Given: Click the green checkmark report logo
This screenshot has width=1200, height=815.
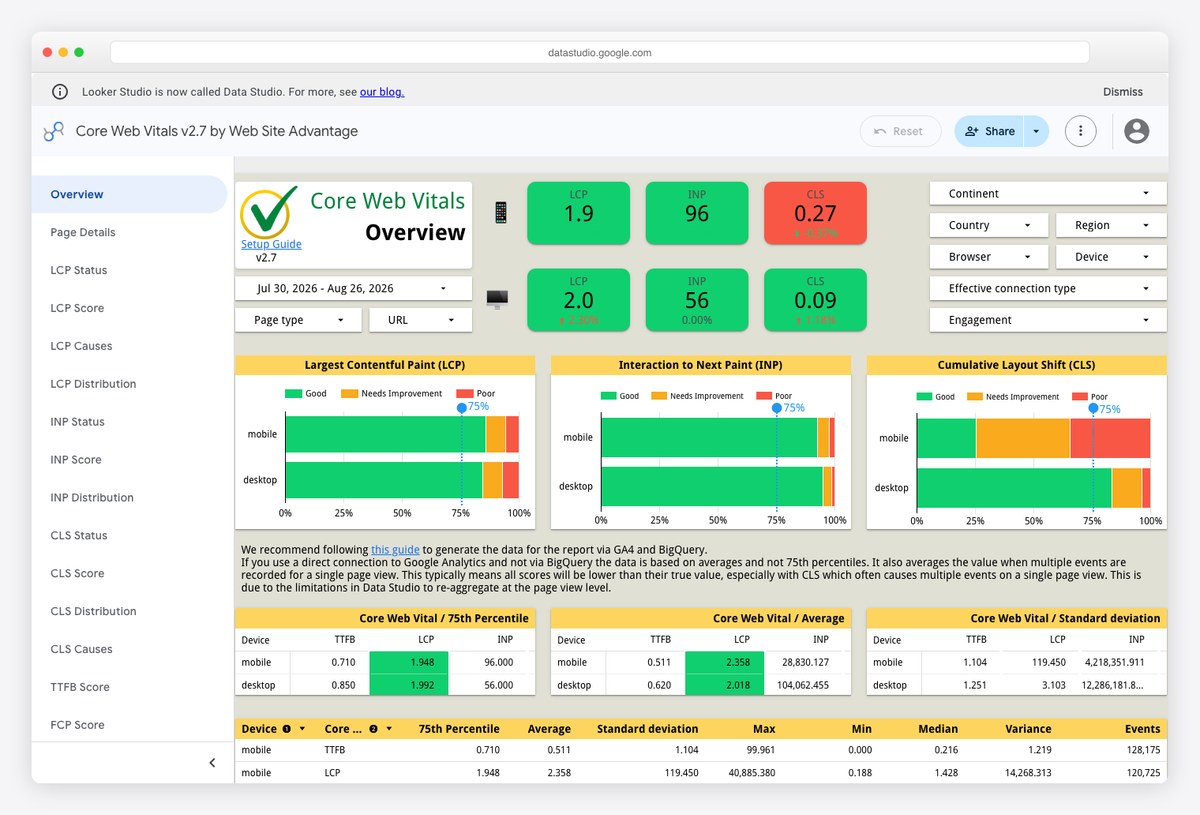Looking at the screenshot, I should 269,211.
